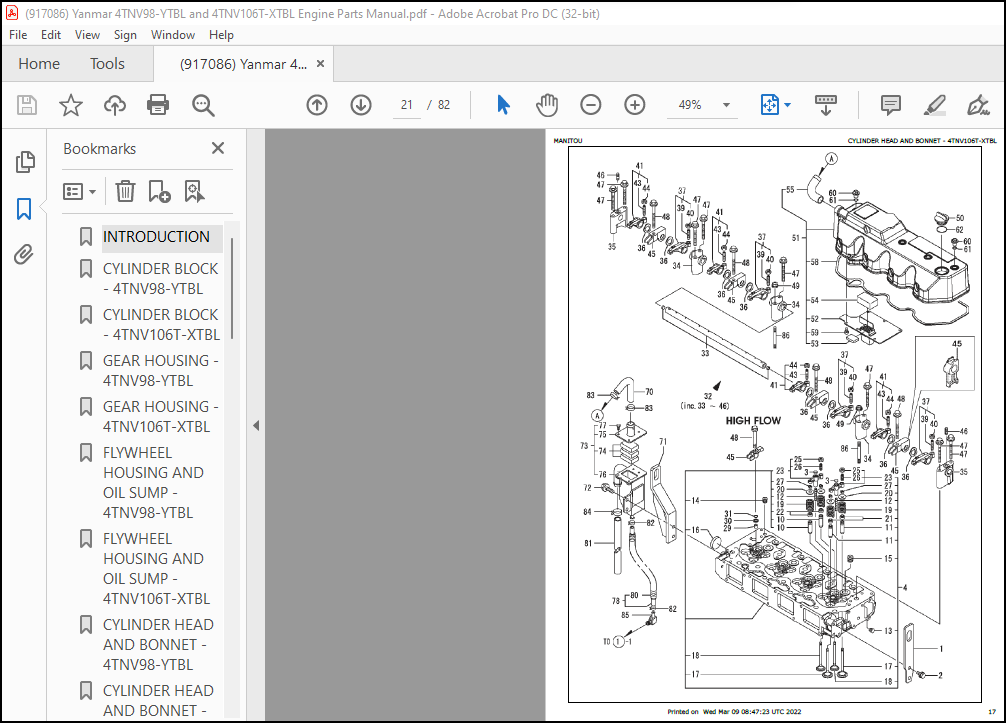
Task: Click the fit page view icon
Action: 769,105
